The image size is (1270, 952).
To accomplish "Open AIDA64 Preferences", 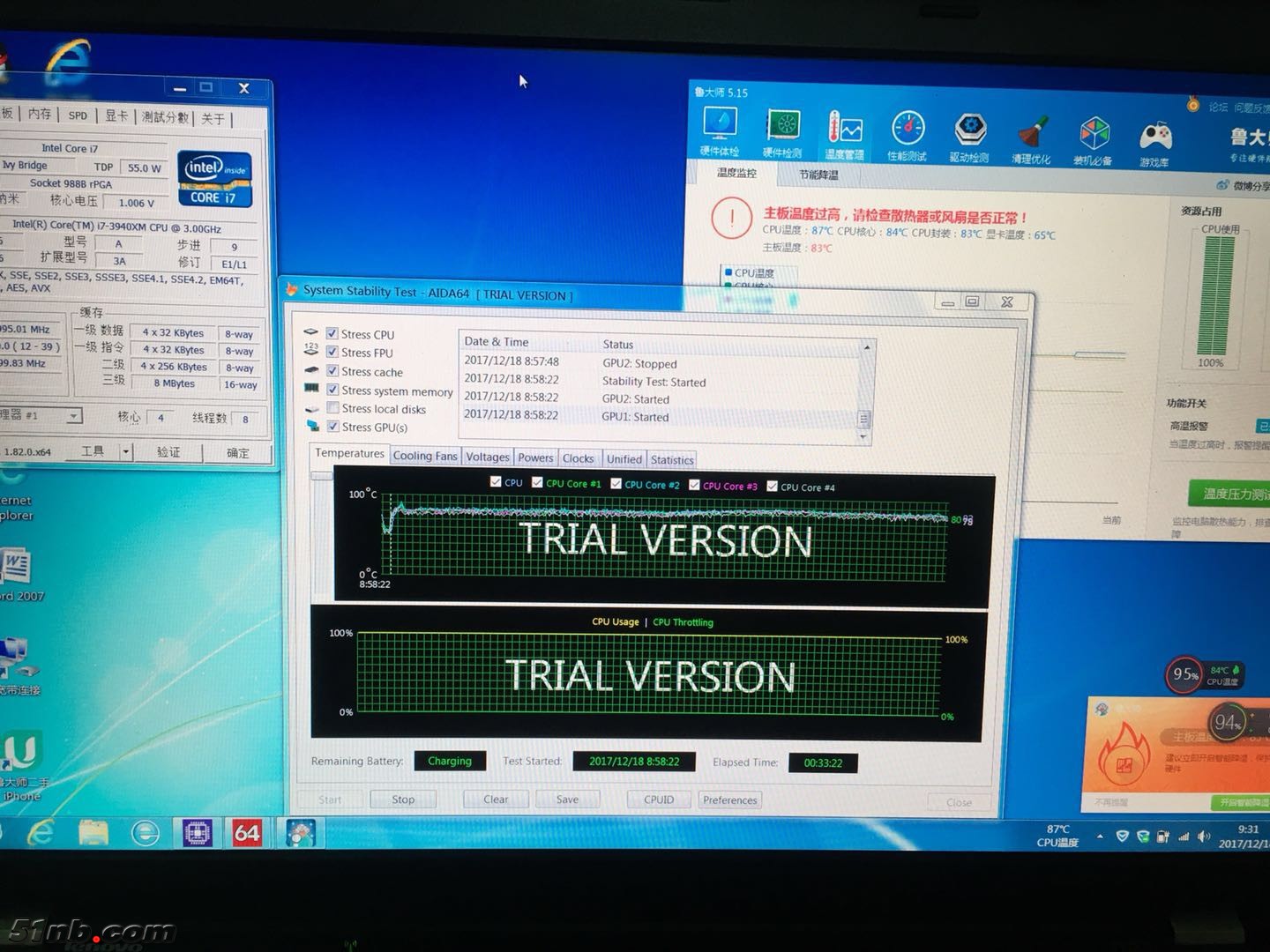I will click(729, 800).
